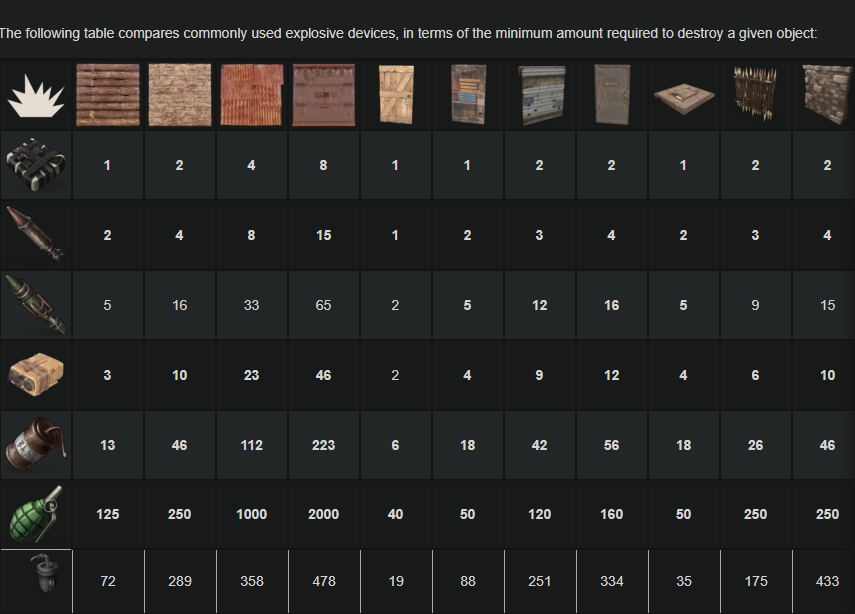Viewport: 855px width, 614px height.
Task: Select the value 42 in beancan row
Action: pyautogui.click(x=539, y=445)
